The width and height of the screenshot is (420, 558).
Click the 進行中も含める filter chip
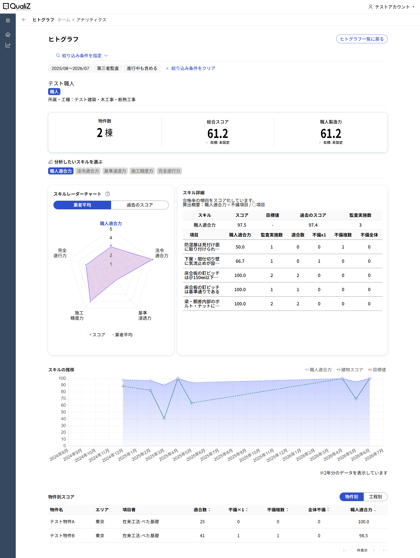[142, 68]
